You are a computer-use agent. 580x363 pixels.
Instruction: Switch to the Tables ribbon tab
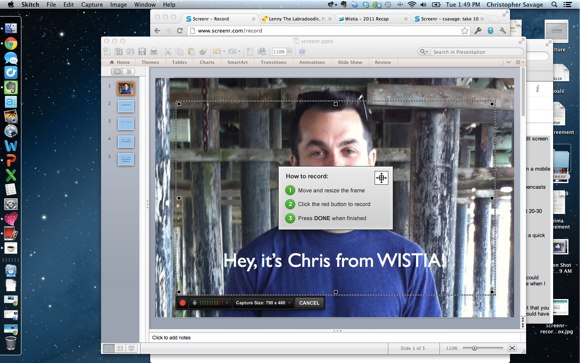coord(179,62)
